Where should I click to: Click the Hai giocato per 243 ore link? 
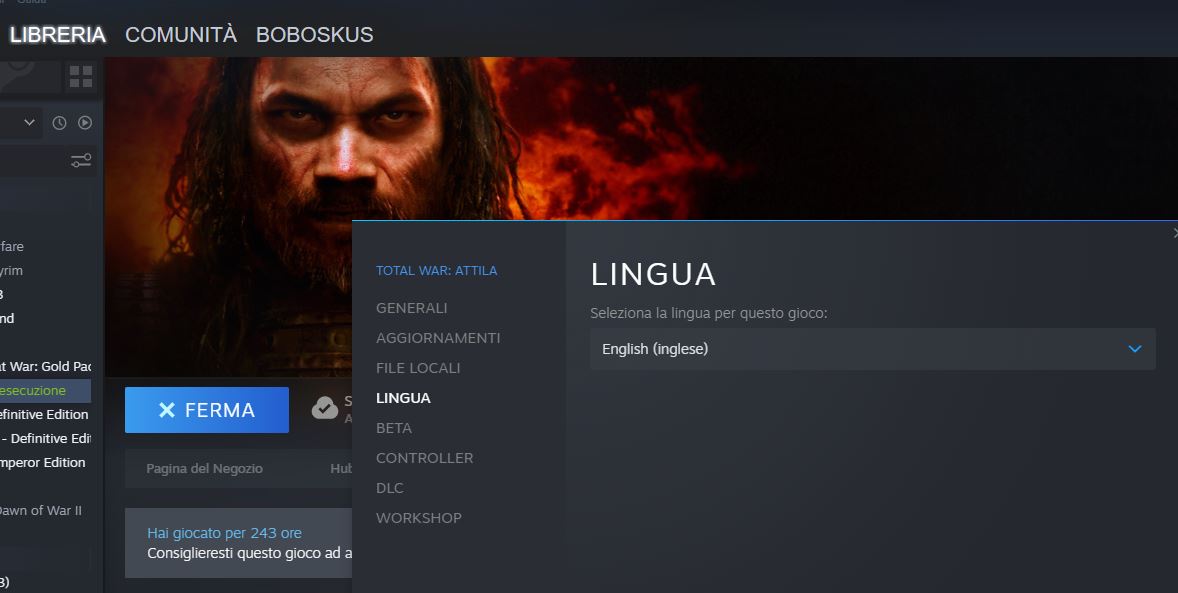pos(225,533)
